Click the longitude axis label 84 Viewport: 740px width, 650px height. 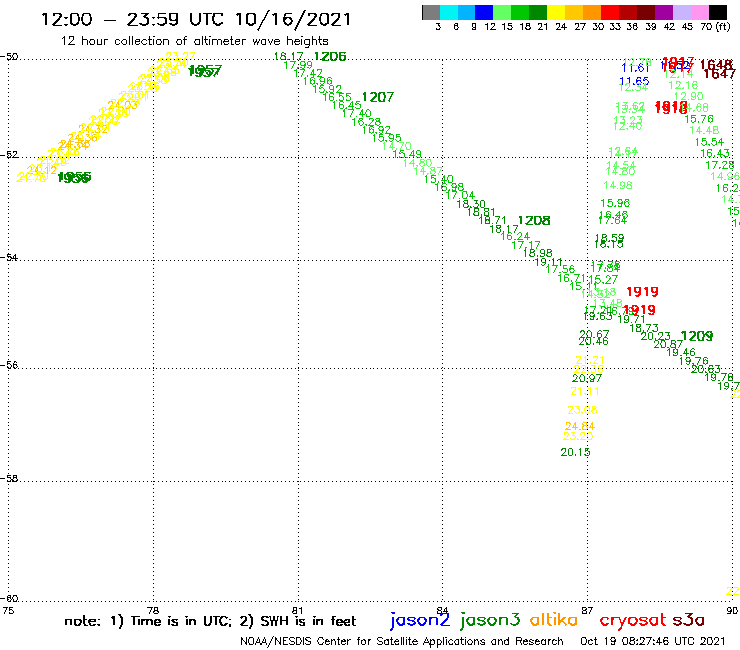click(x=442, y=610)
